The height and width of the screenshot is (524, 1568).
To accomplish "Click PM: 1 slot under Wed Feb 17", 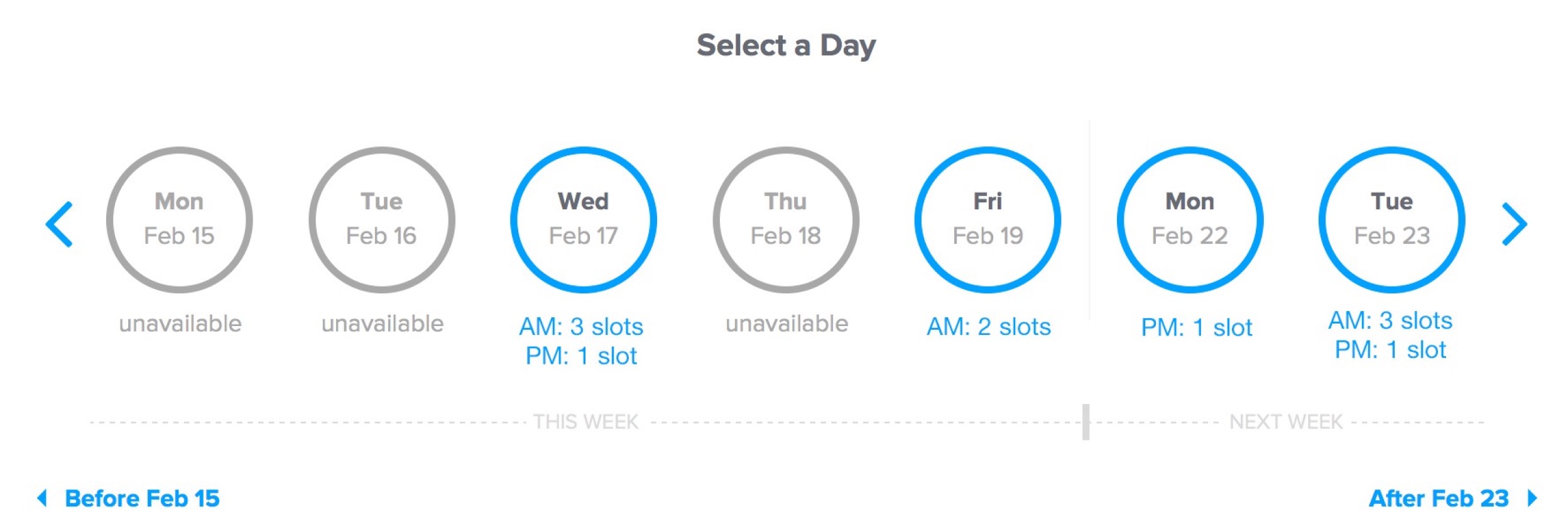I will pos(581,356).
